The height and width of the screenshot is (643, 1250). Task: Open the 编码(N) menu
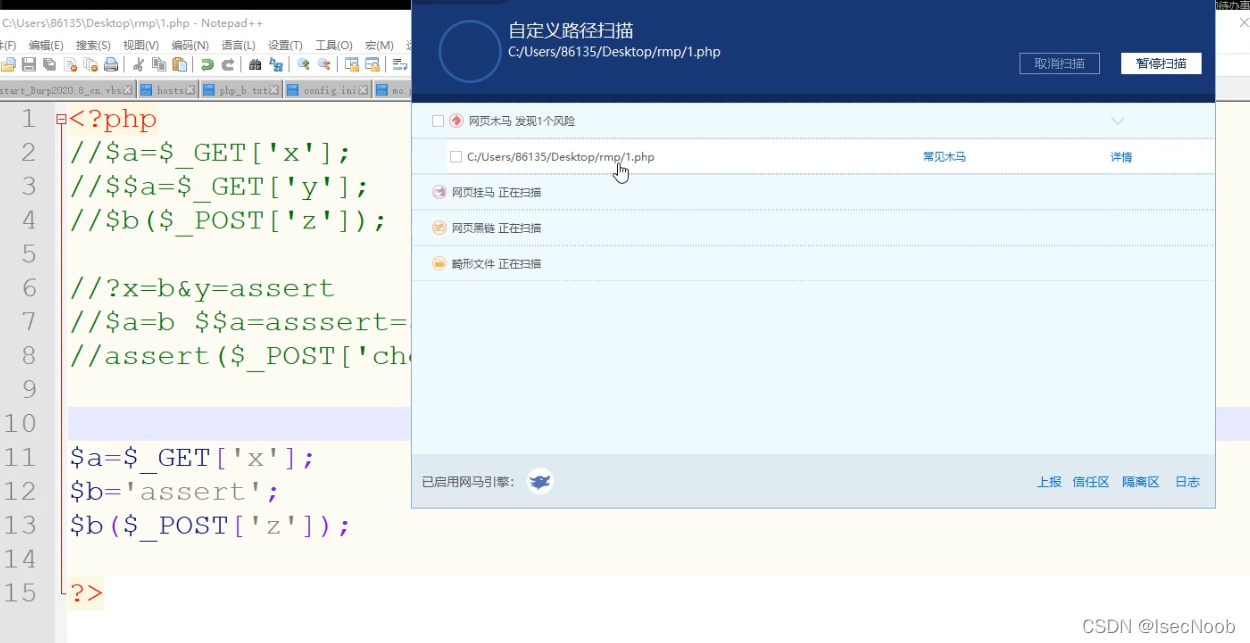tap(190, 45)
